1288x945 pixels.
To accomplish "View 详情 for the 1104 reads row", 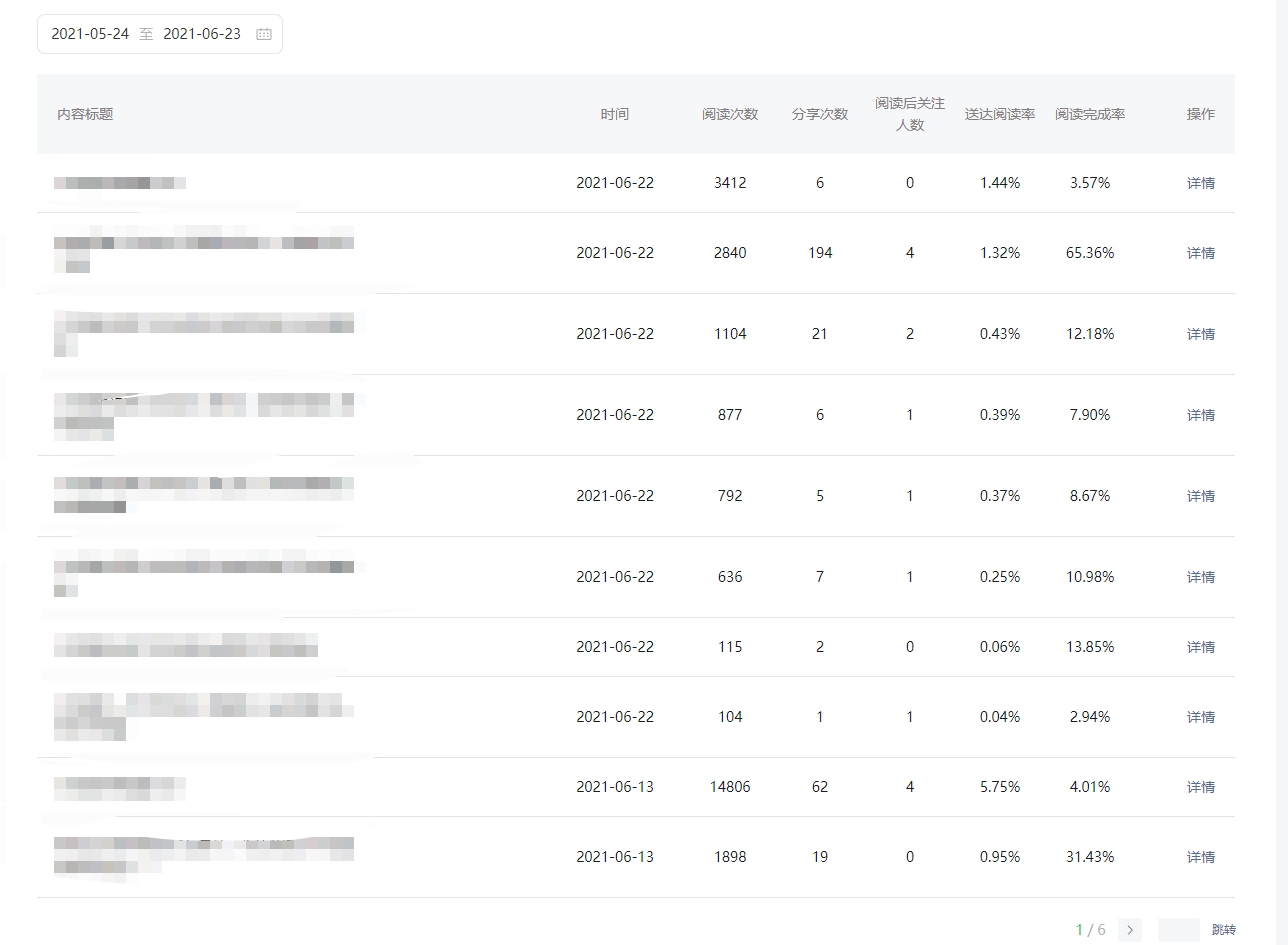I will (1201, 334).
